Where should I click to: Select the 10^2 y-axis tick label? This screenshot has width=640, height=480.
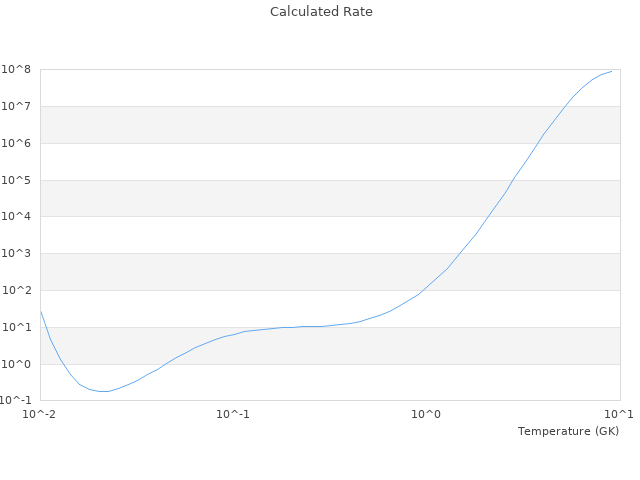[x=17, y=291]
